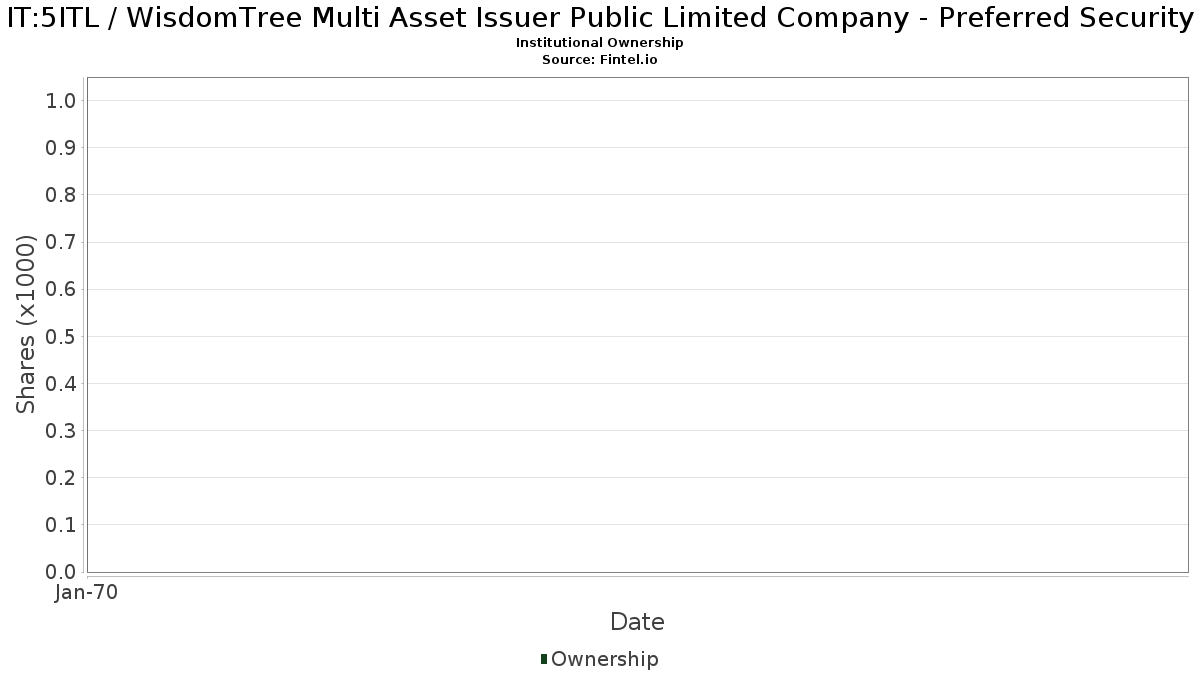This screenshot has height=675, width=1200.
Task: Click the empty chart plot area
Action: tap(637, 324)
